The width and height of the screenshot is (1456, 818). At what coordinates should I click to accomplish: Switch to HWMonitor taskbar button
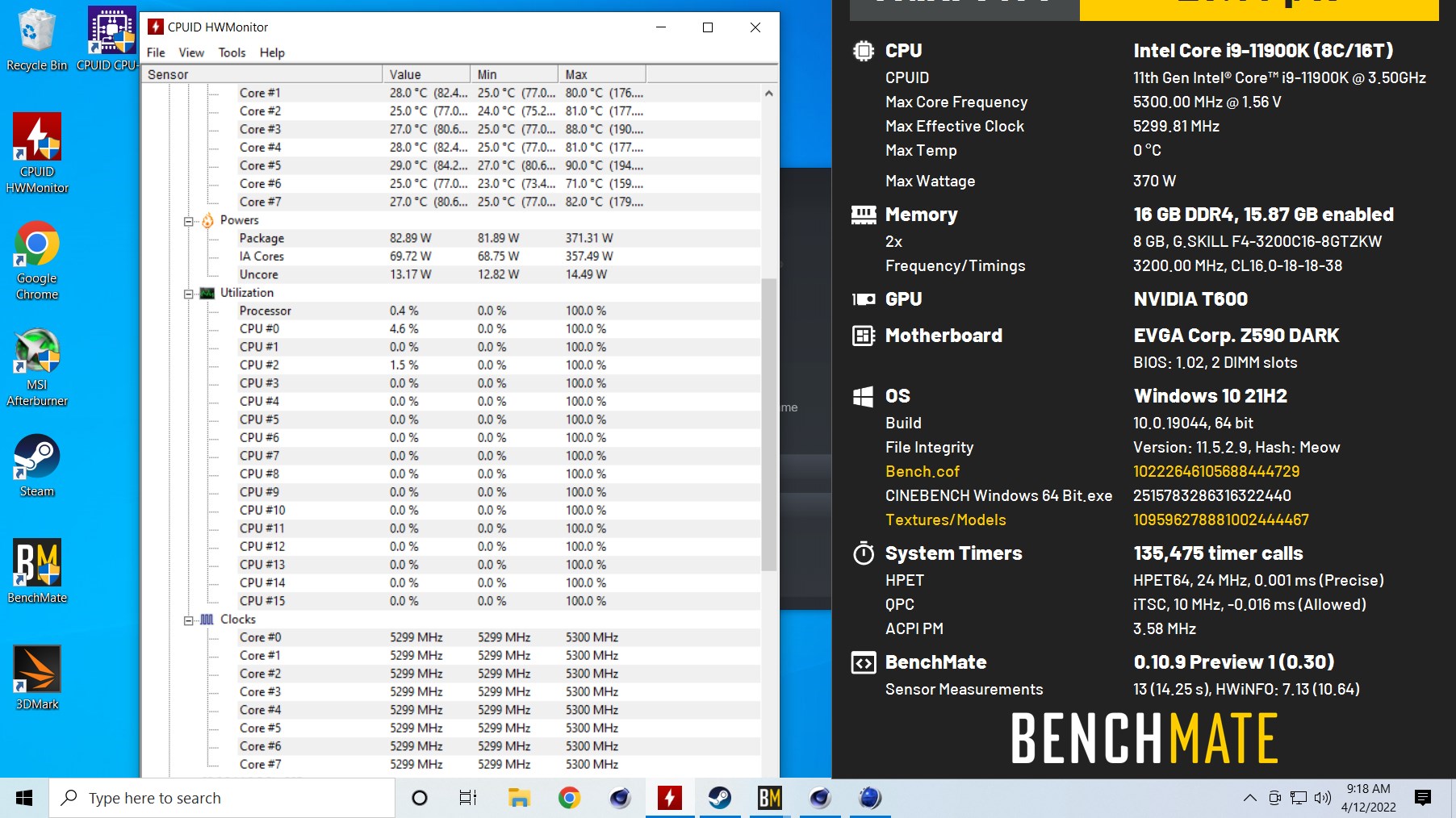coord(670,798)
